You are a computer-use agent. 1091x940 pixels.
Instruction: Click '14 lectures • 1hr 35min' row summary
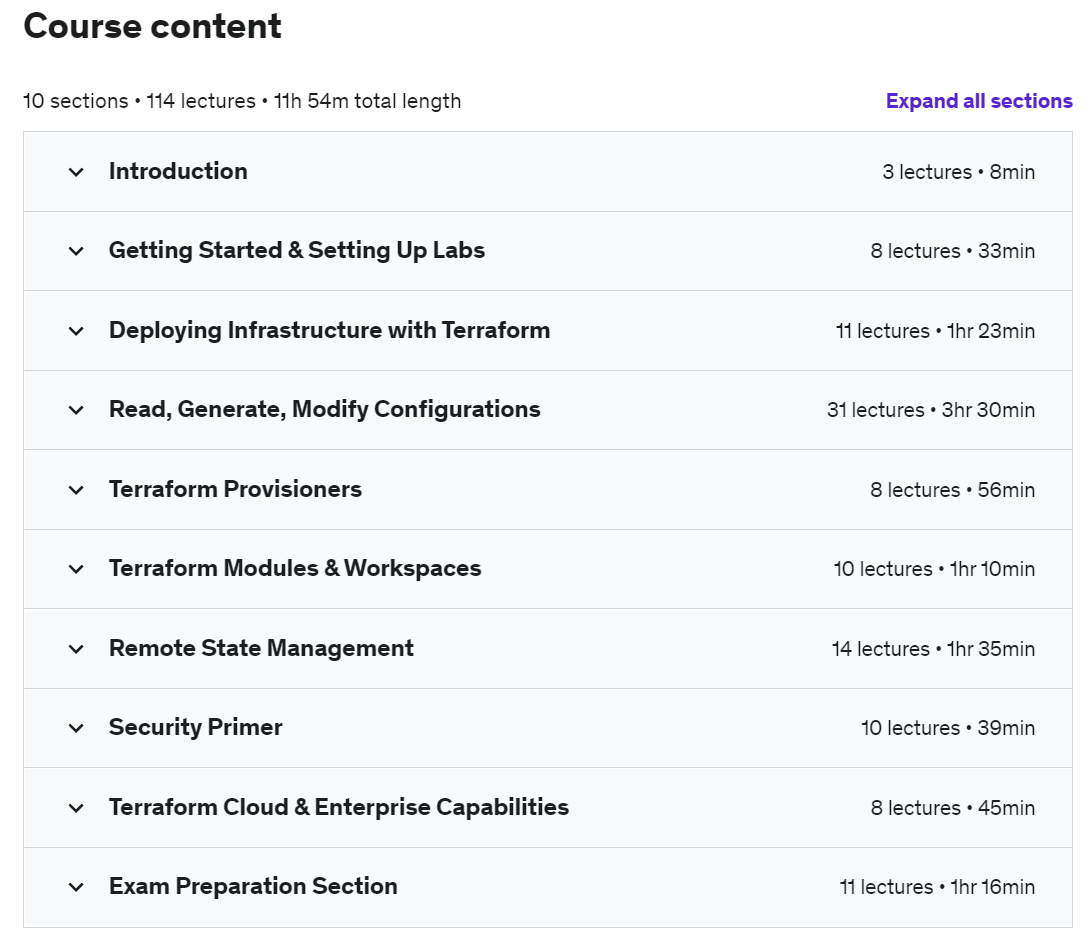(x=932, y=649)
